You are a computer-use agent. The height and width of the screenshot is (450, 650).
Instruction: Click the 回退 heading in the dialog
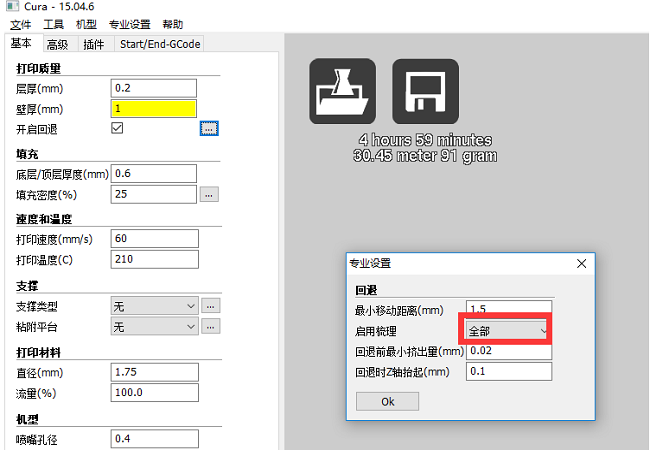[x=366, y=290]
